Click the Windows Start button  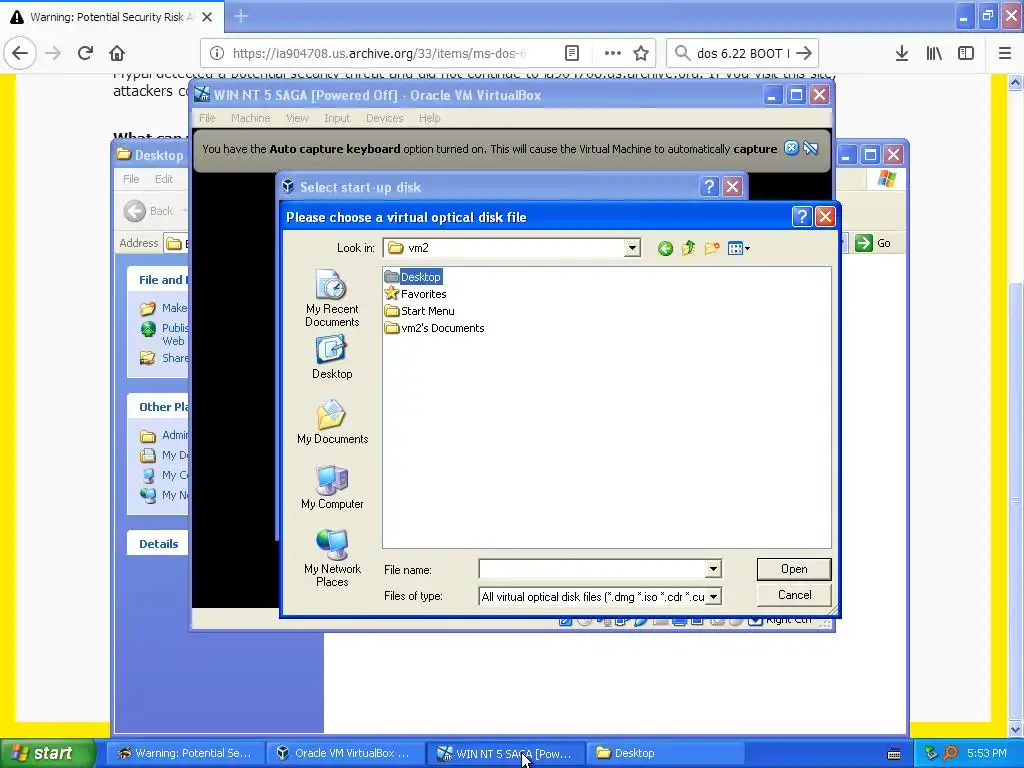47,753
